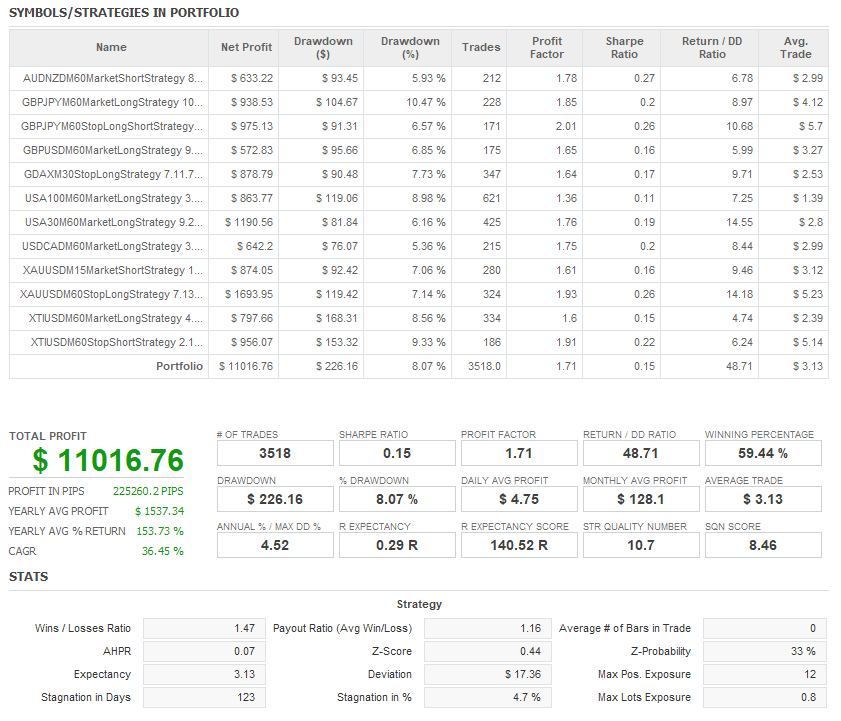Click trades count 621

click(491, 198)
